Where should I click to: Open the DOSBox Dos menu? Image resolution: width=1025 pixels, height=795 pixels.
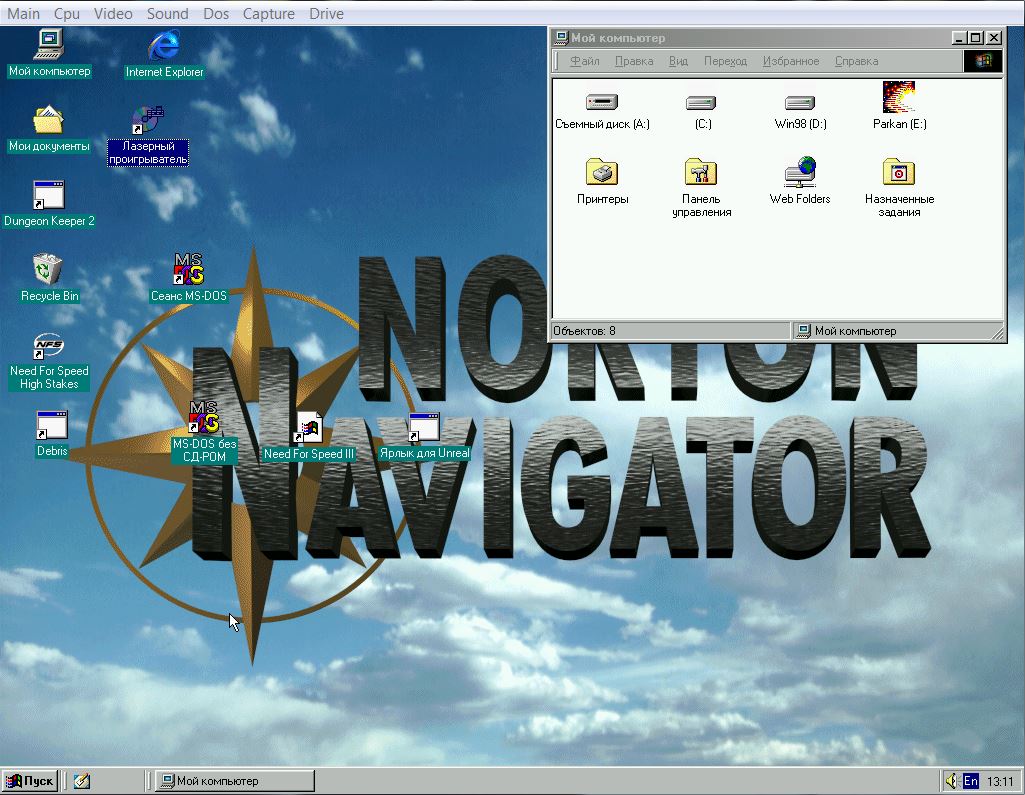click(x=216, y=13)
